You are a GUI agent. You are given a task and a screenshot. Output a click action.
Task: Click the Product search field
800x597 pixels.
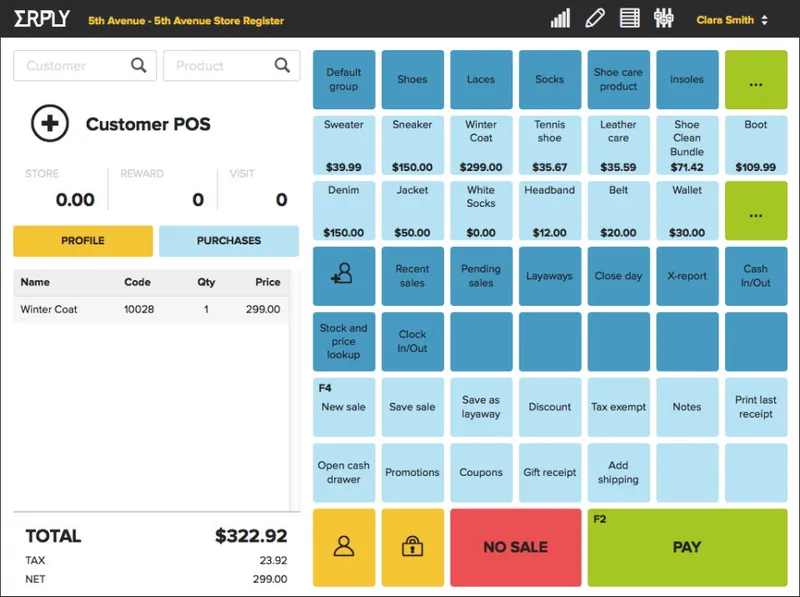pyautogui.click(x=232, y=65)
